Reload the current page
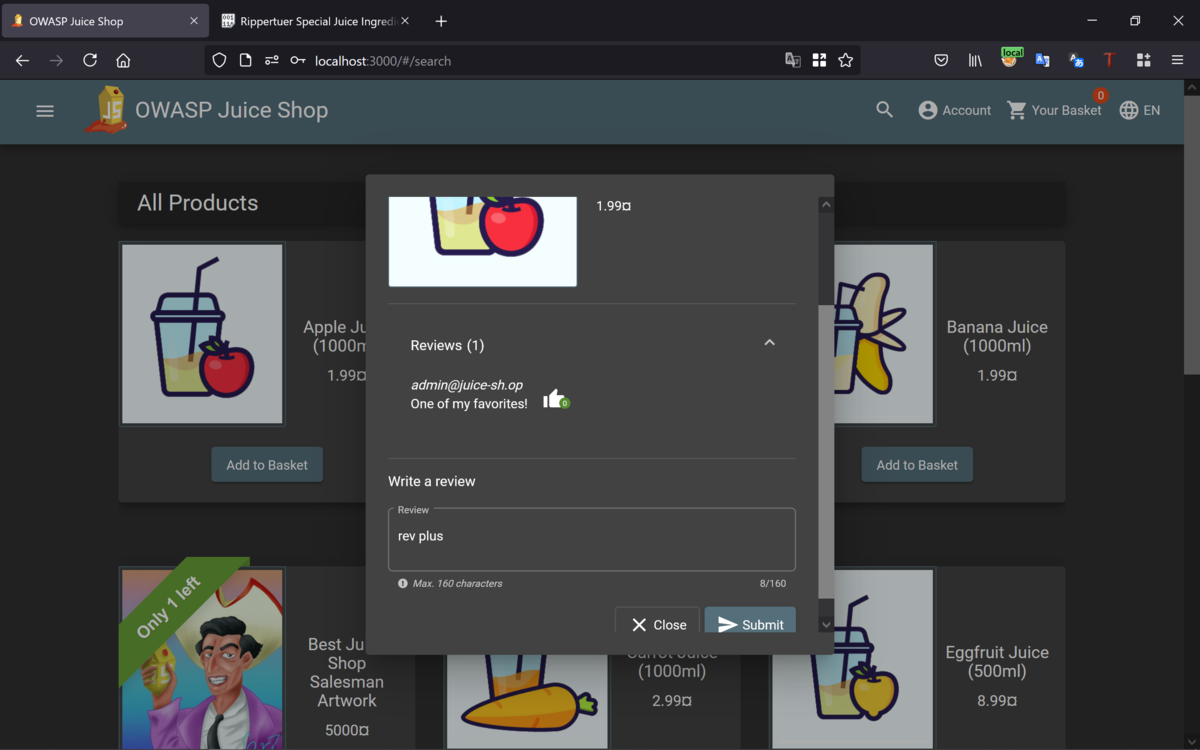This screenshot has width=1200, height=750. click(x=90, y=61)
